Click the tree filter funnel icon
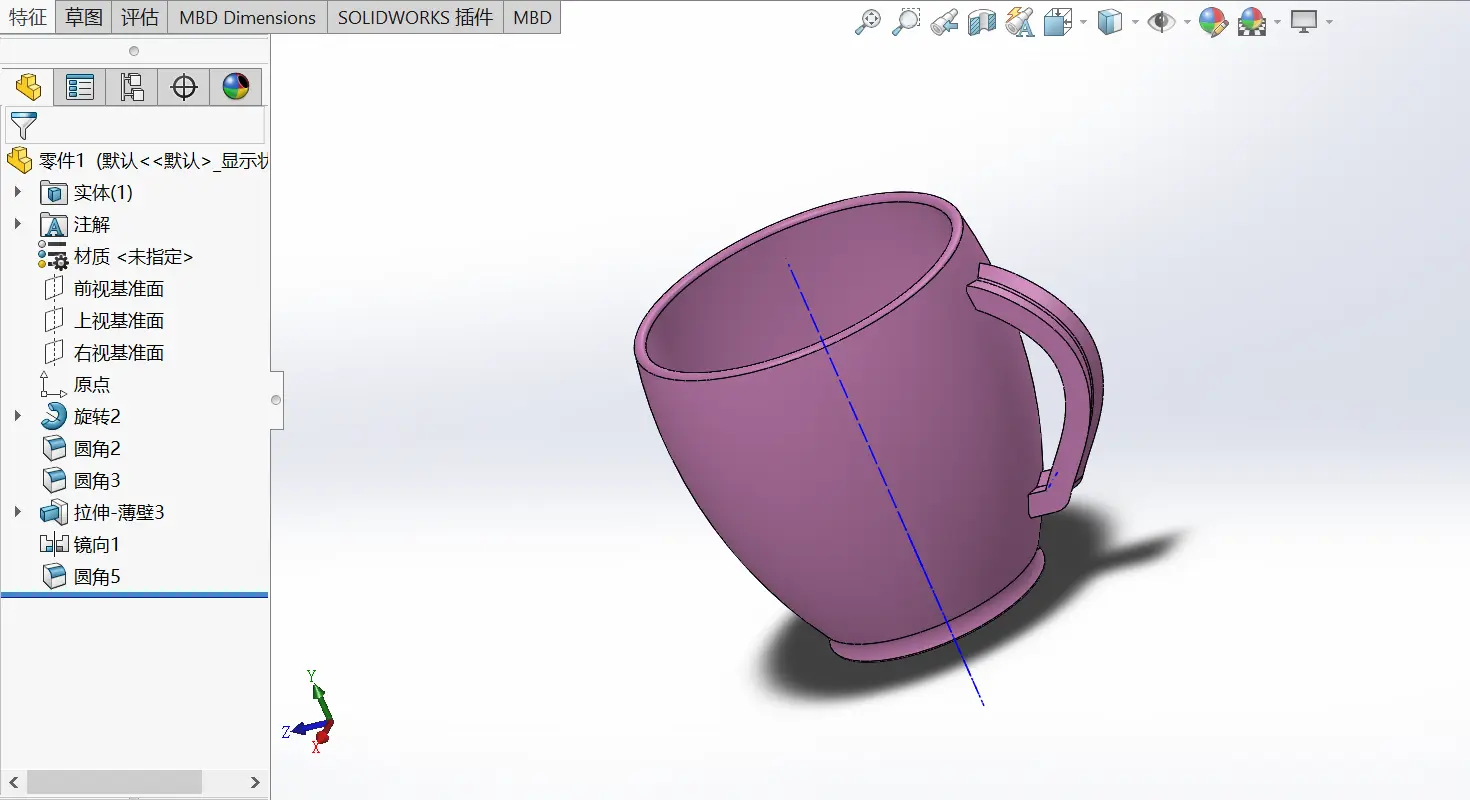Viewport: 1470px width, 800px height. (x=23, y=126)
